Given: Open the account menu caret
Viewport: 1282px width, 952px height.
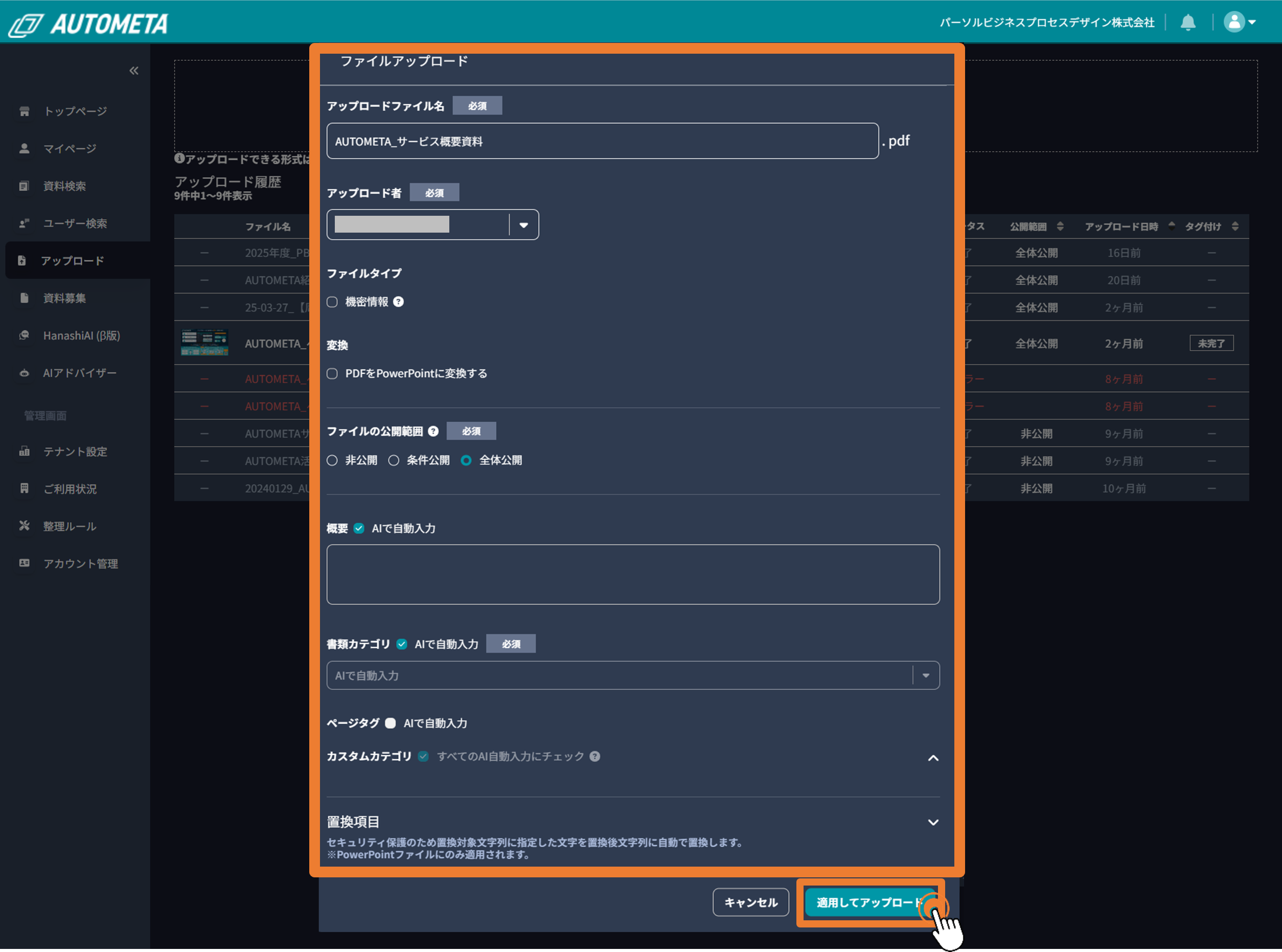Looking at the screenshot, I should pyautogui.click(x=1252, y=22).
